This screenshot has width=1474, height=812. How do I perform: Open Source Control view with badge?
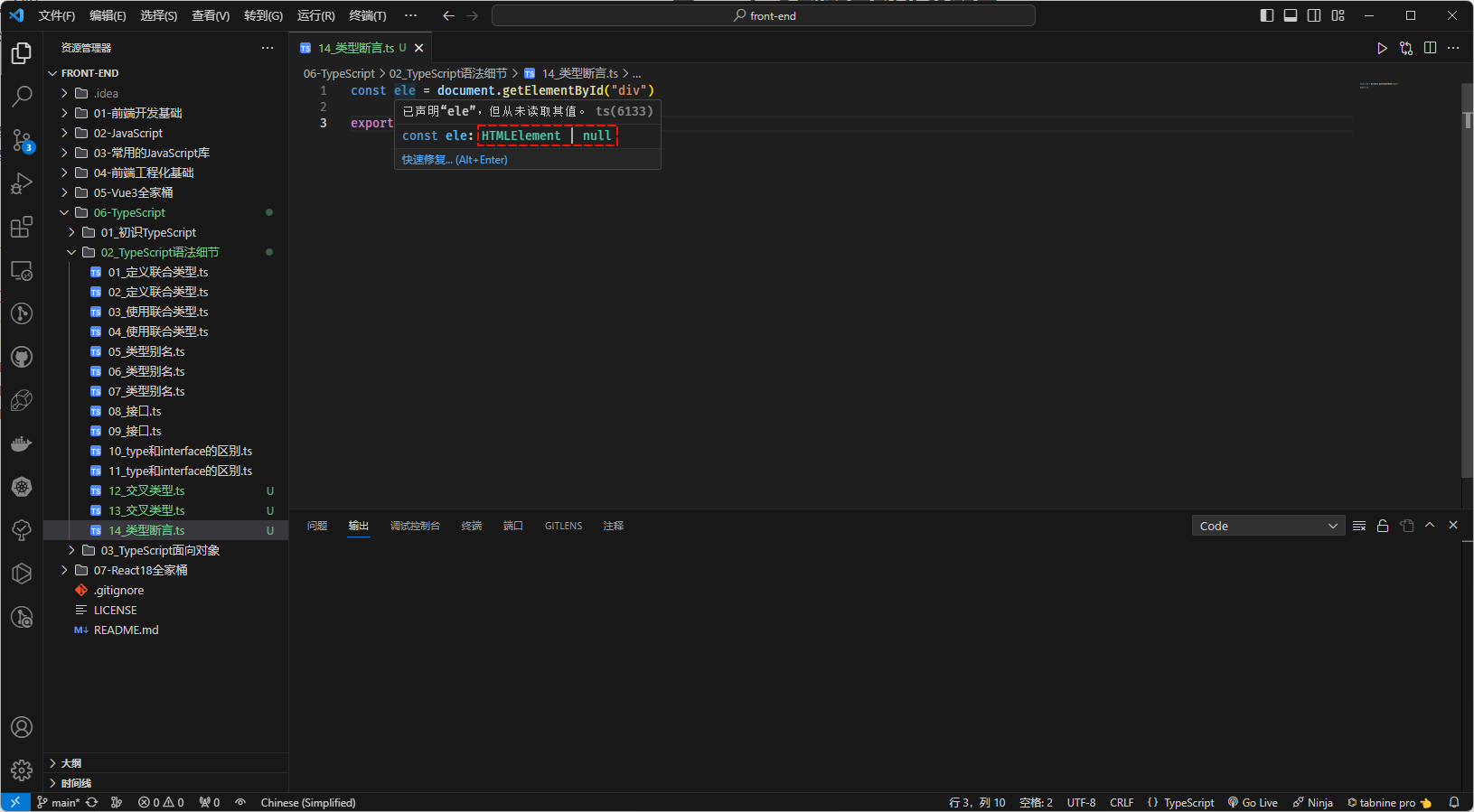(x=22, y=140)
